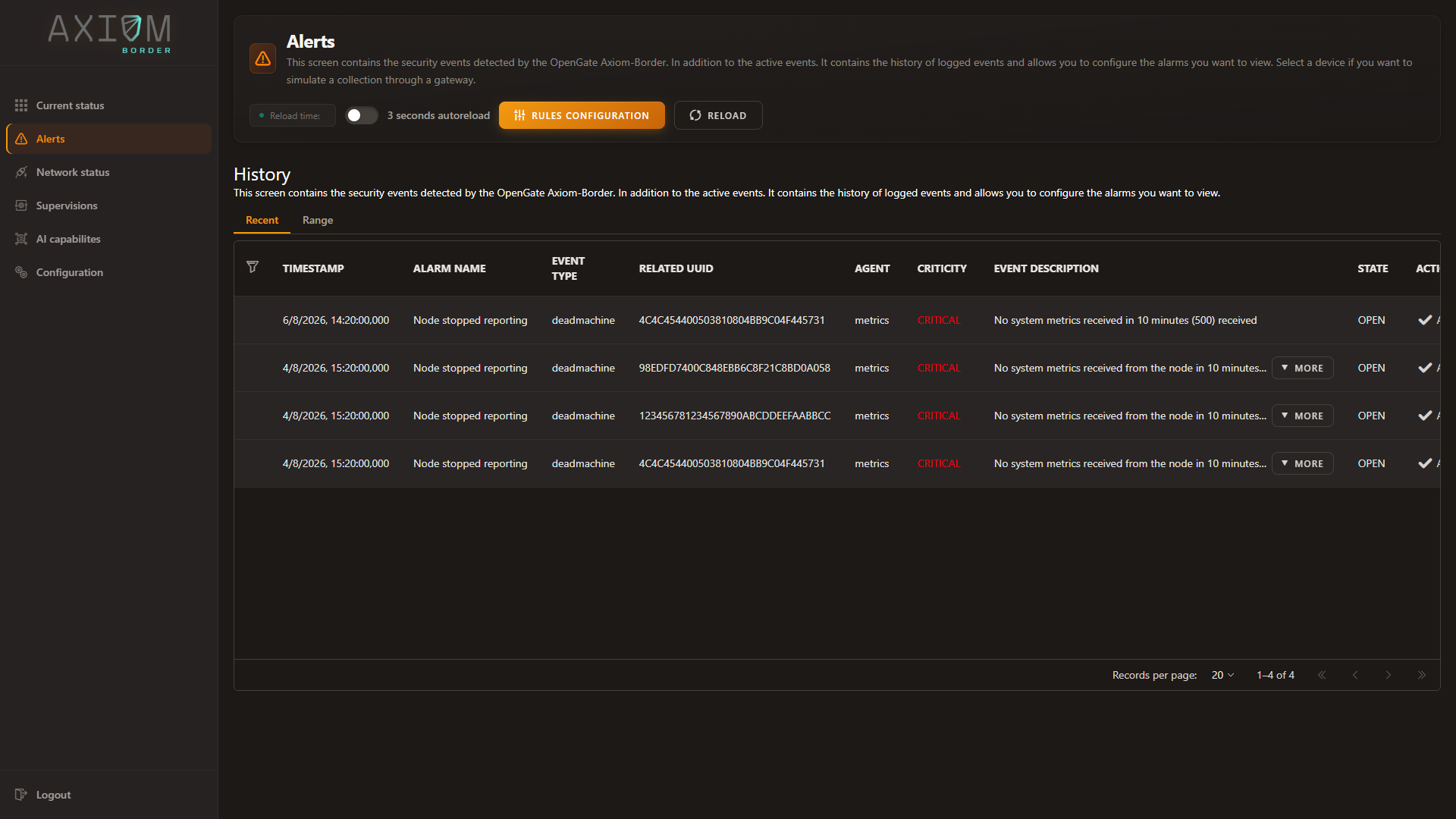Acknowledge alert for UUID 98EDFD7400C848EBB6C8F21C8BD0A058
This screenshot has height=819, width=1456.
(x=1425, y=368)
